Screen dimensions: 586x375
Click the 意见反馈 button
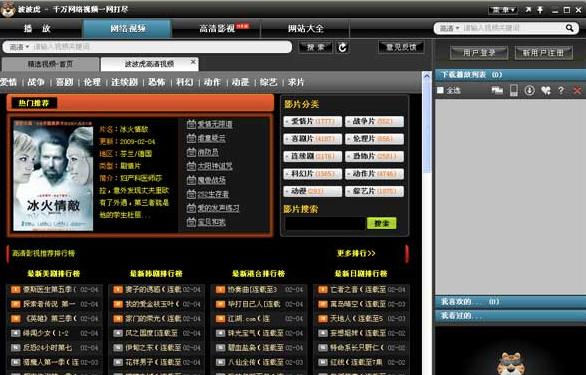[401, 47]
